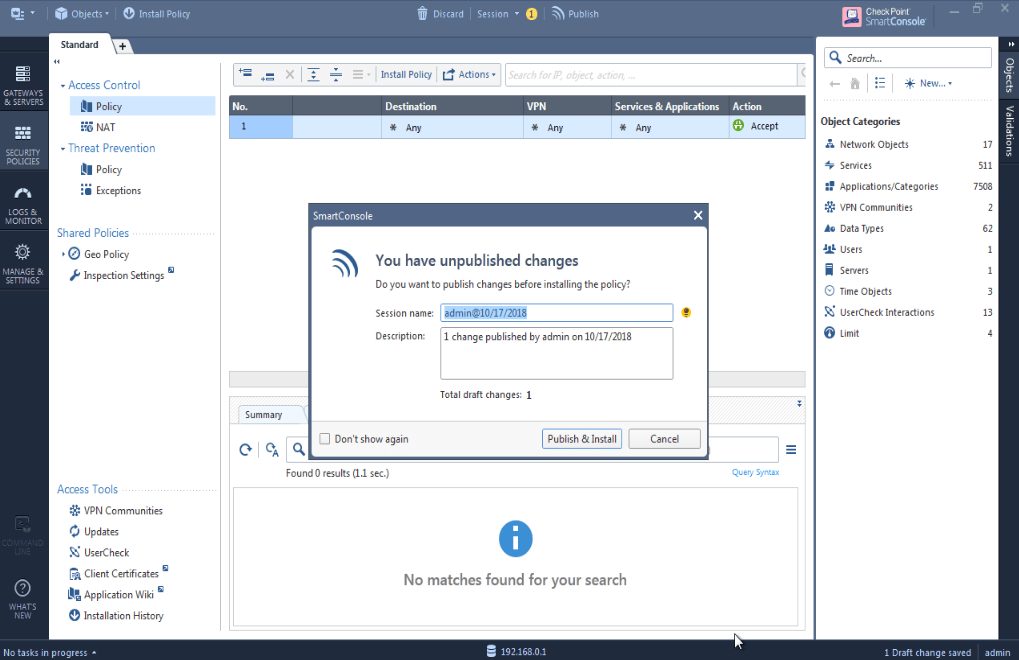Click the Add rule above icon
Screen dimensions: 1019x660
[246, 73]
